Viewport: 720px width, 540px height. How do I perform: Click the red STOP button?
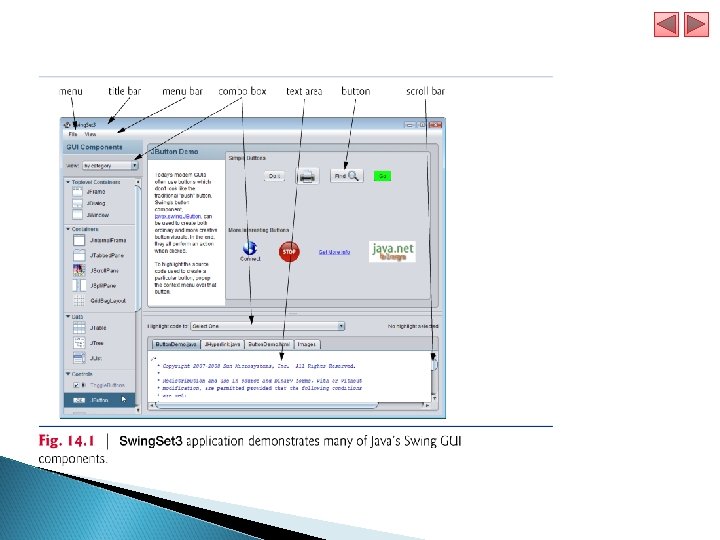click(289, 252)
